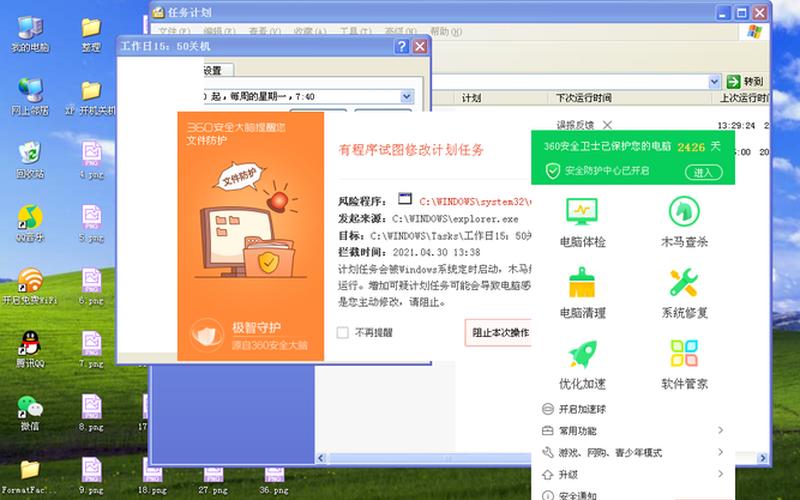Screen dimensions: 800x500
Task: Select 6.png file on desktop
Action: pyautogui.click(x=91, y=286)
